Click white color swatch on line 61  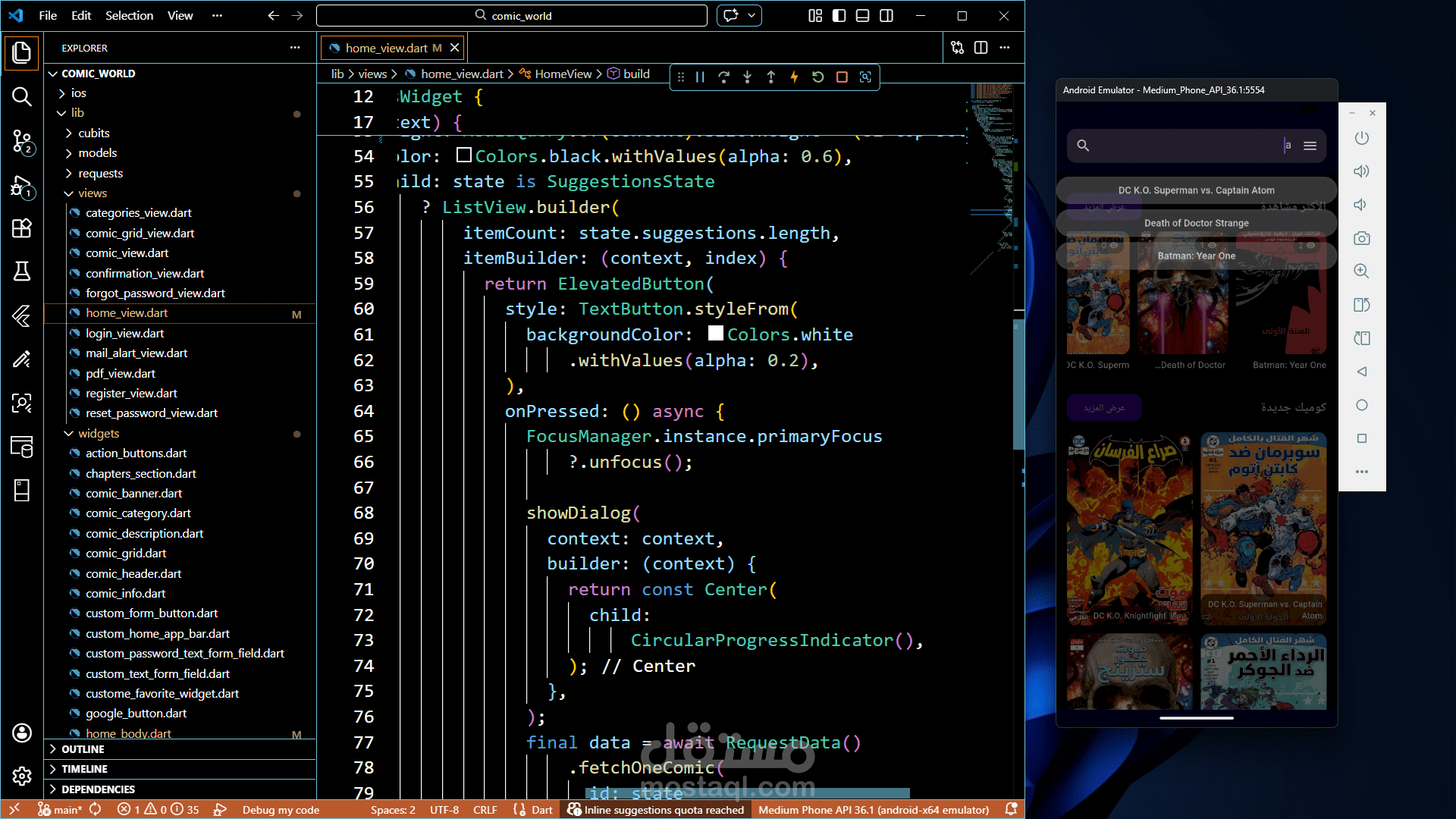pos(715,334)
